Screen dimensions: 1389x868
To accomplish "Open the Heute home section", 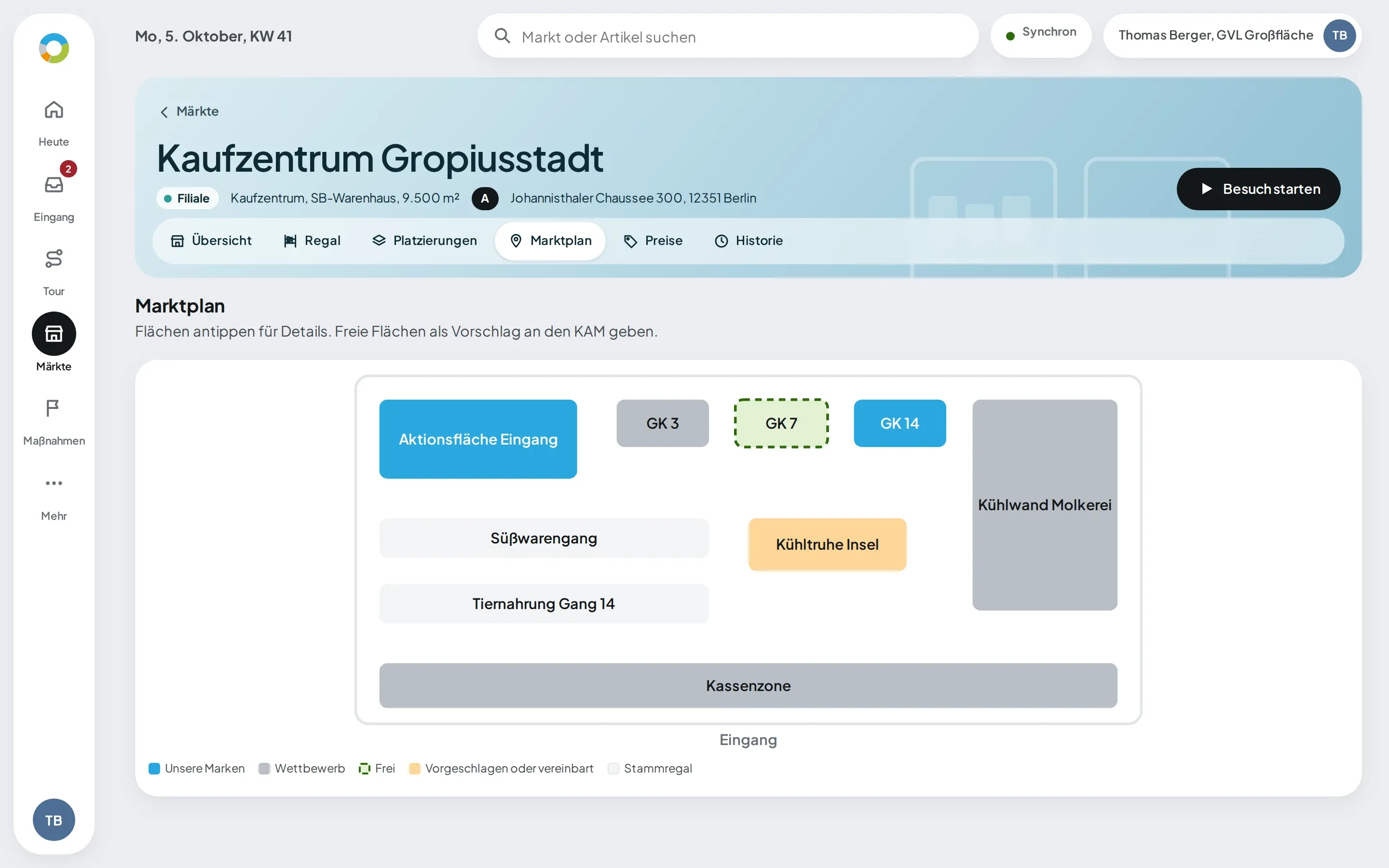I will point(54,123).
